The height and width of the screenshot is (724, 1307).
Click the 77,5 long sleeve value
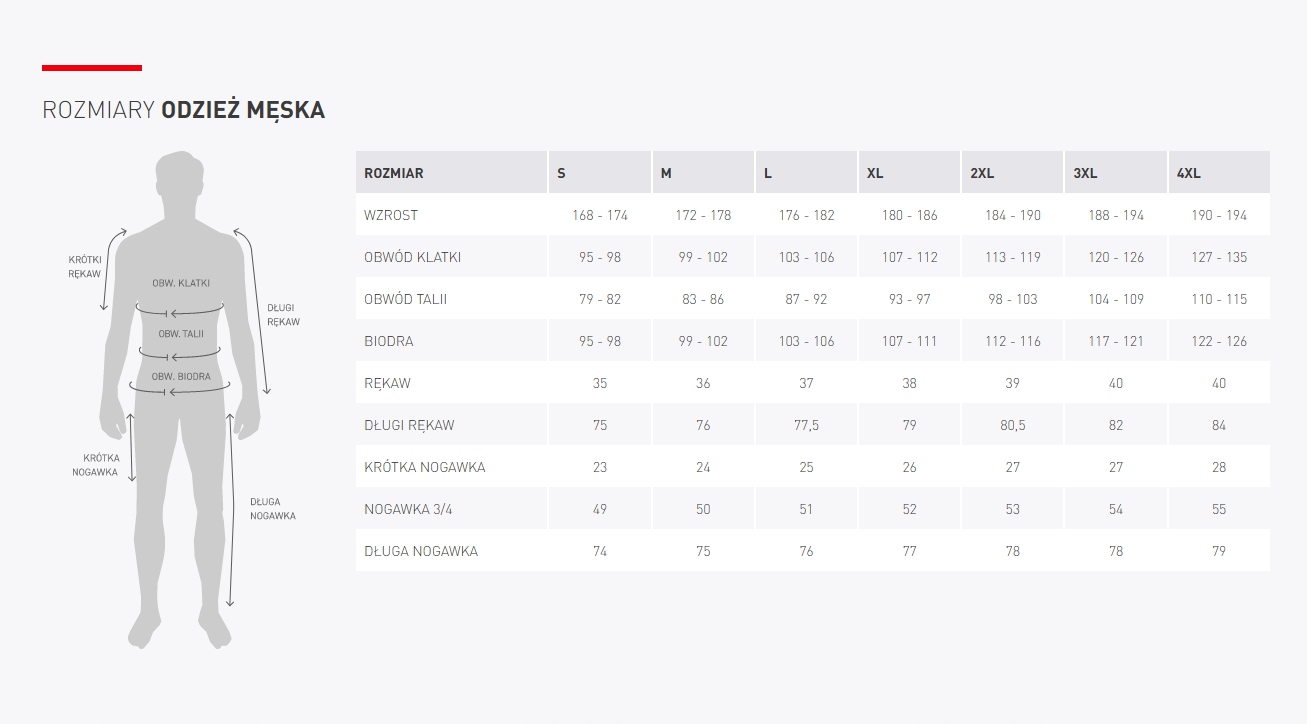click(806, 425)
